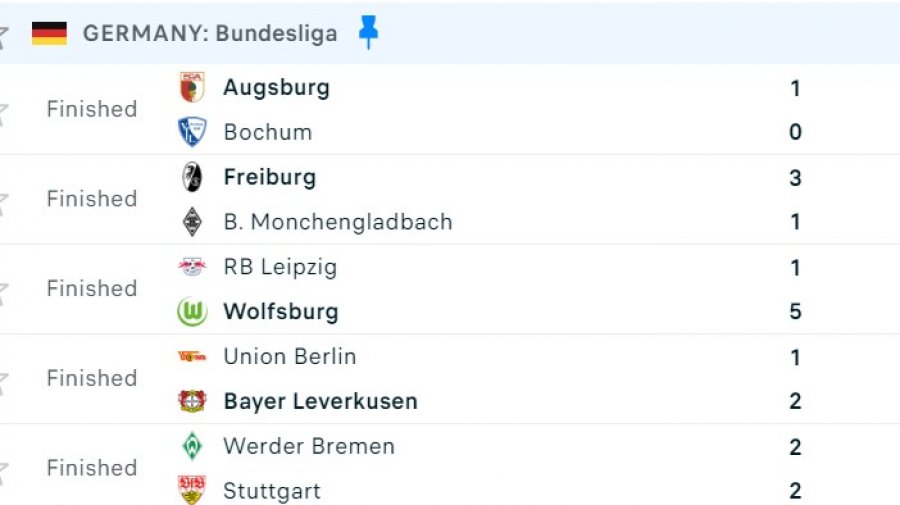Viewport: 900px width, 505px height.
Task: Click the Werder Bremen diamond logo
Action: point(192,446)
